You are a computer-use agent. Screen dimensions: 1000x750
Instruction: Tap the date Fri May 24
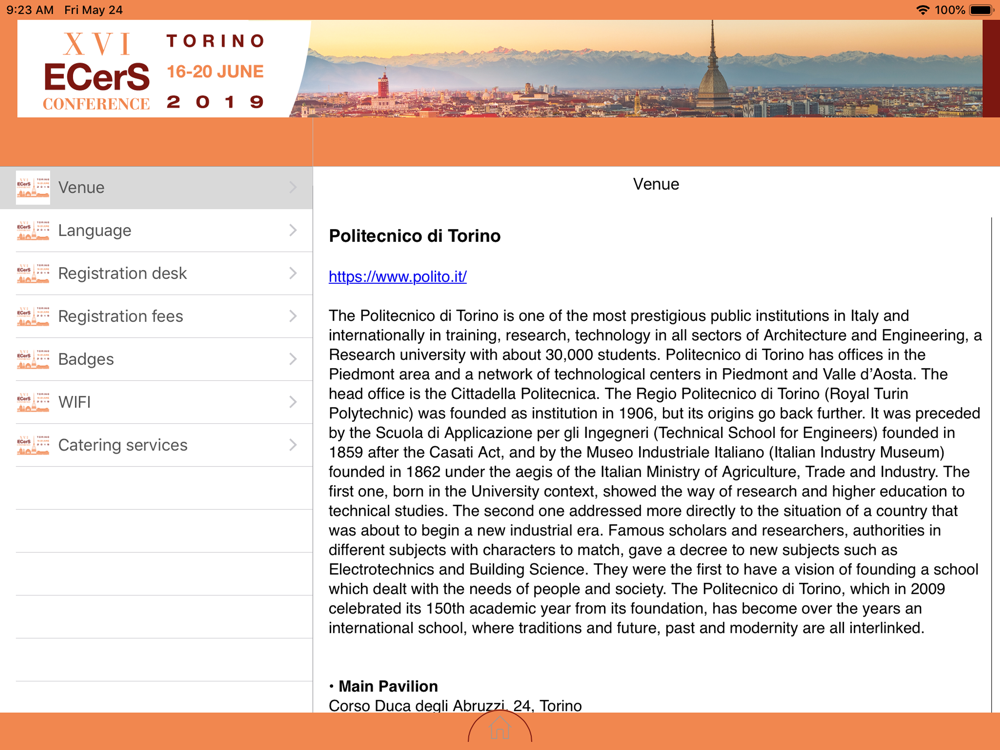point(93,10)
